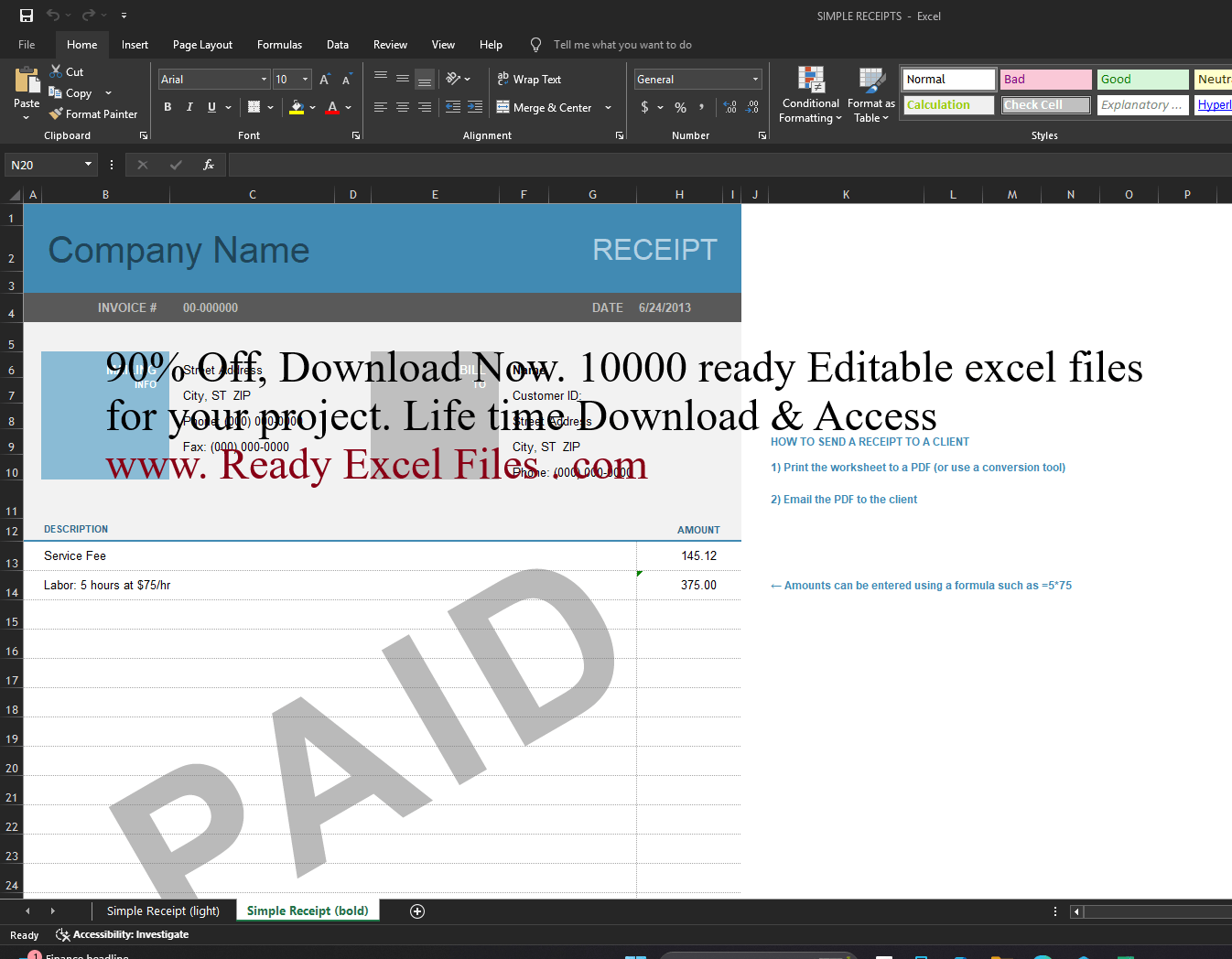Click the Decrease Indent icon
Viewport: 1232px width, 959px height.
coord(453,107)
